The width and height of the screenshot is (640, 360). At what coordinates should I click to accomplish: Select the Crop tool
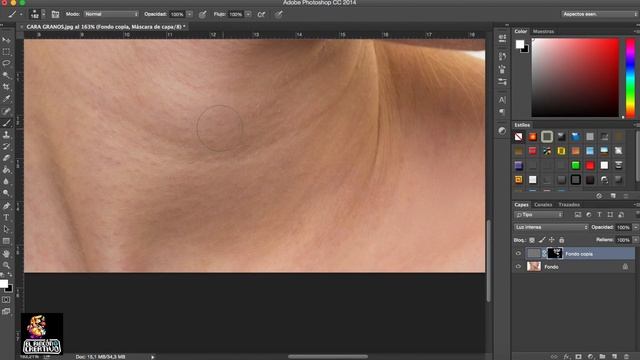[6, 87]
